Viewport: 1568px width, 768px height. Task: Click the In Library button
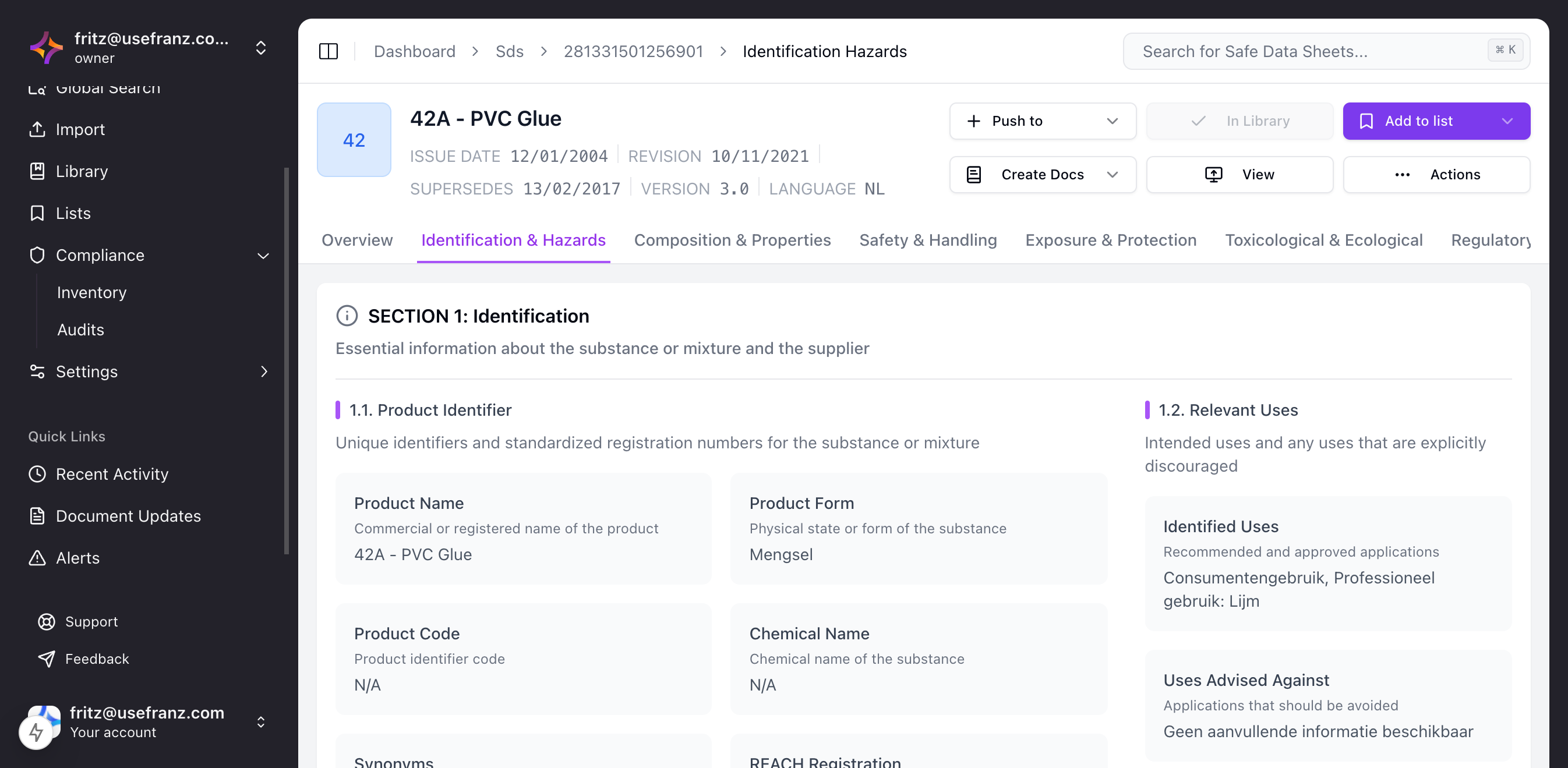coord(1239,121)
